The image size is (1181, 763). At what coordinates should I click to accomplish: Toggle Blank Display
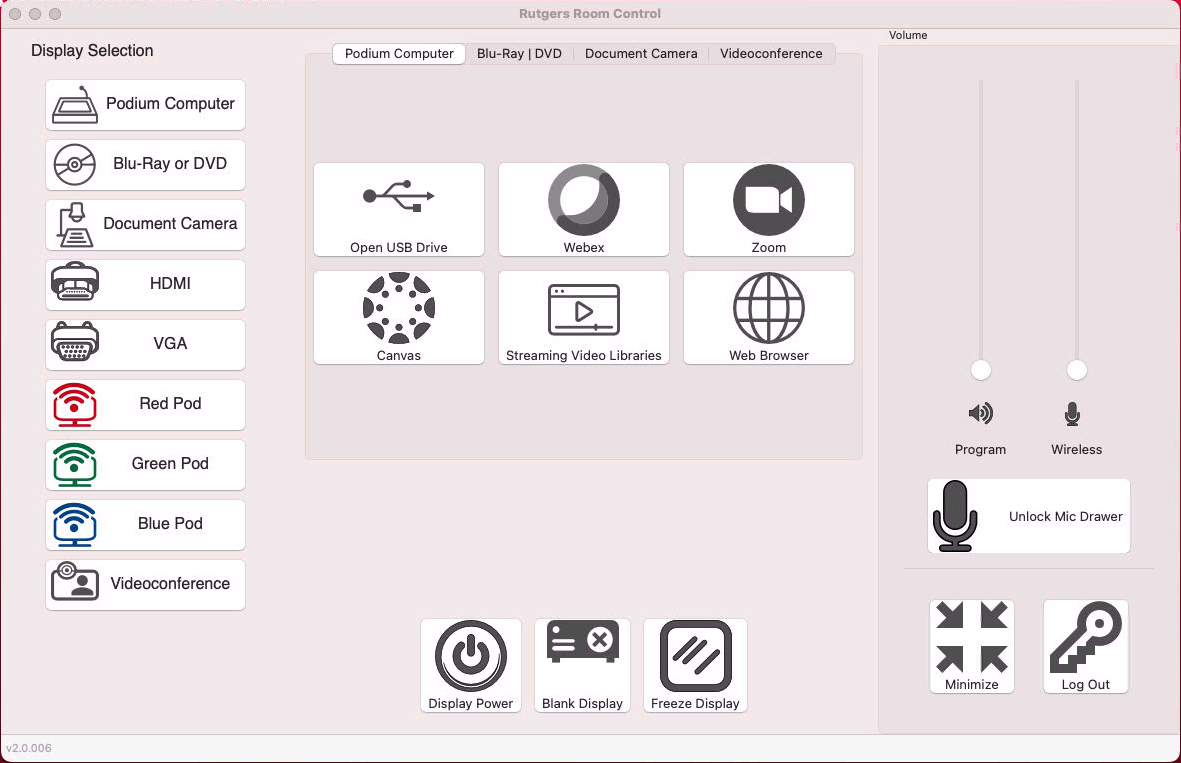582,665
